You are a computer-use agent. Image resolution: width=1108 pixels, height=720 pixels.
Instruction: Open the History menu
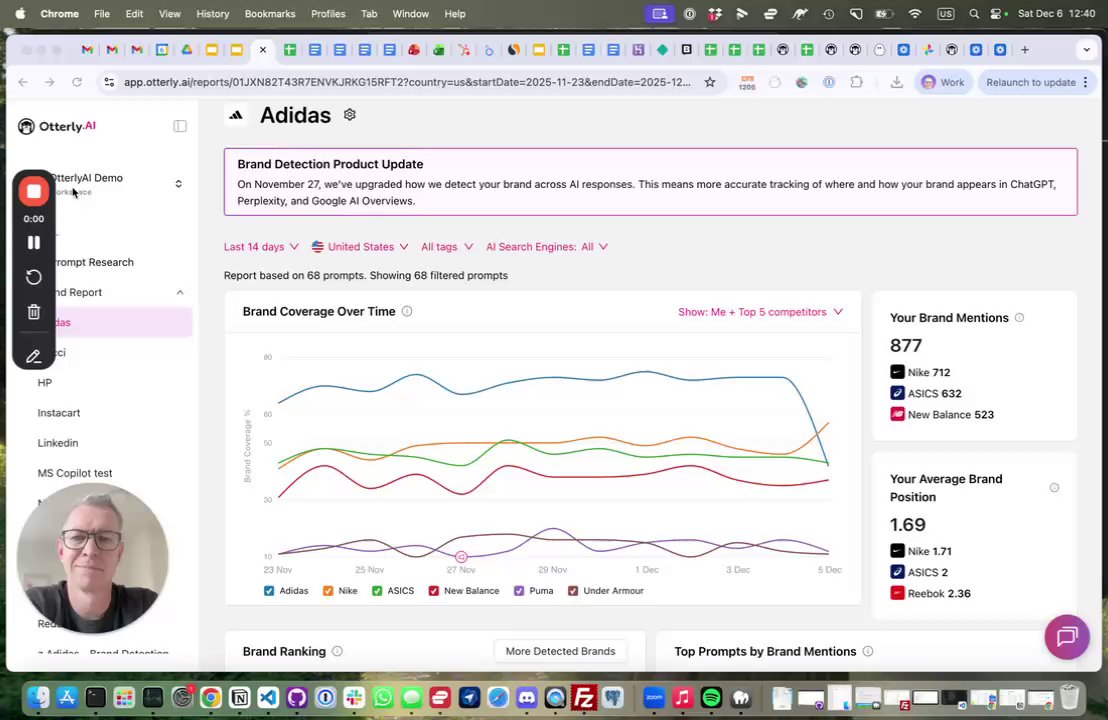point(212,13)
